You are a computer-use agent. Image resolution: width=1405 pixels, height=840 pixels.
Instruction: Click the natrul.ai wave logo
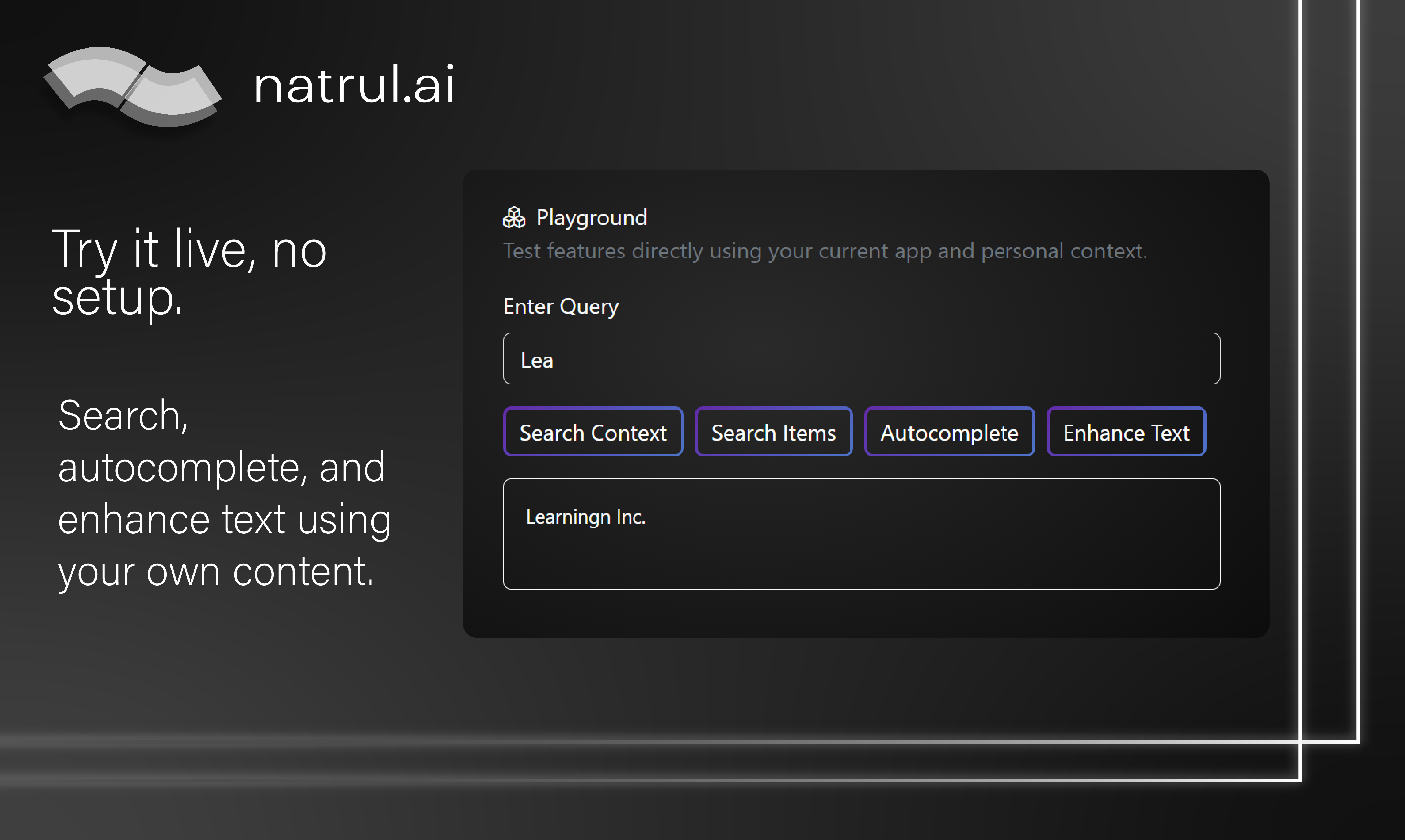(x=133, y=87)
